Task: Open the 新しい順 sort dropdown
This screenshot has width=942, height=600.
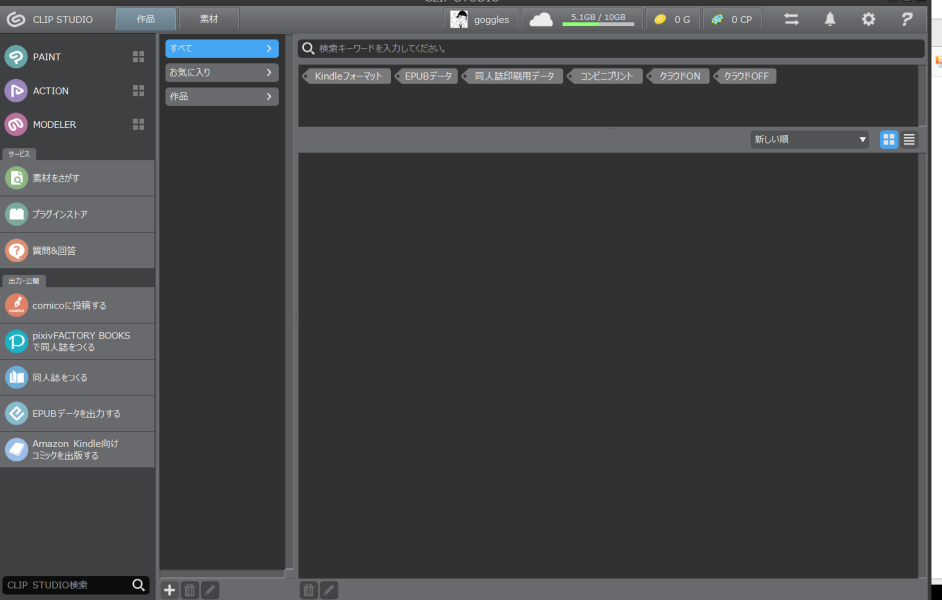Action: click(x=809, y=139)
